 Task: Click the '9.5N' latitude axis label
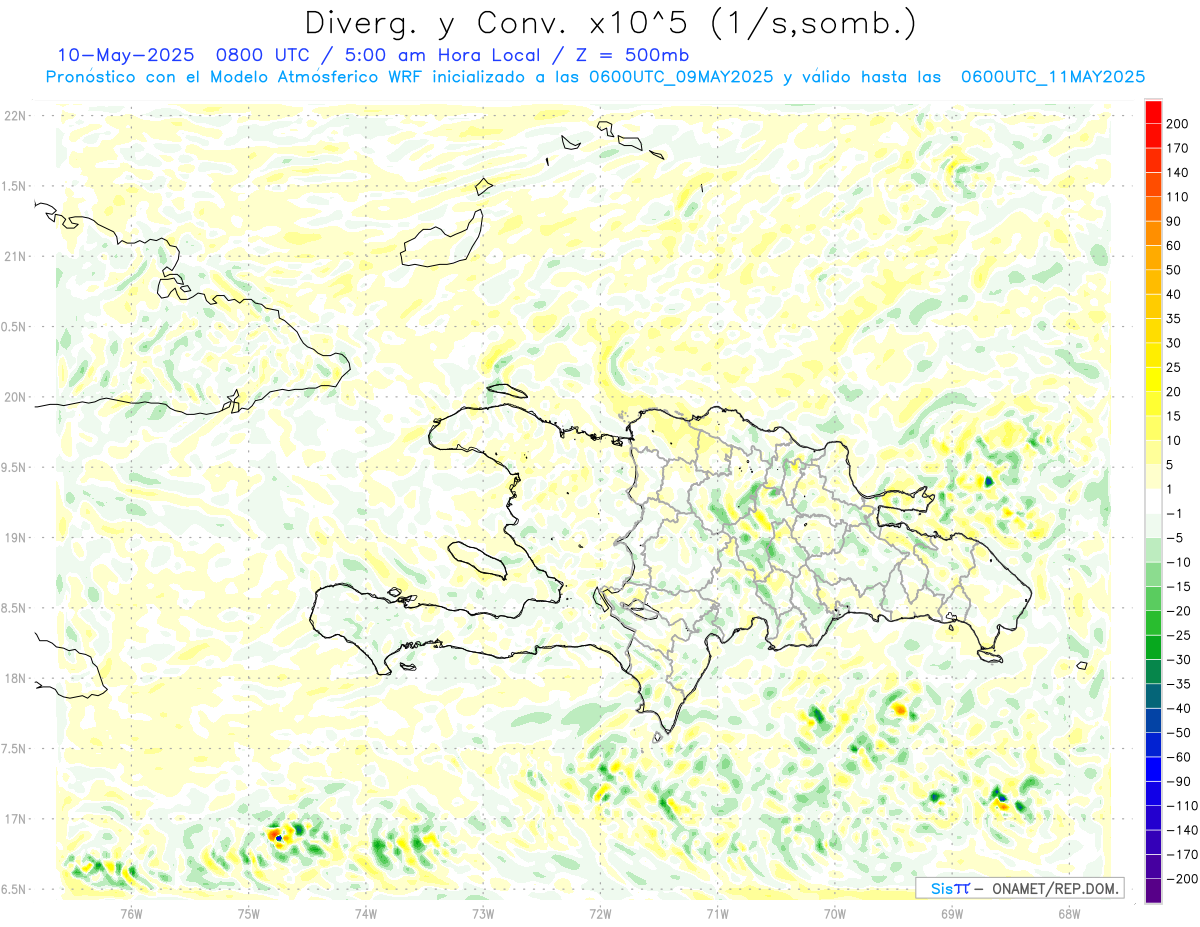coord(14,468)
